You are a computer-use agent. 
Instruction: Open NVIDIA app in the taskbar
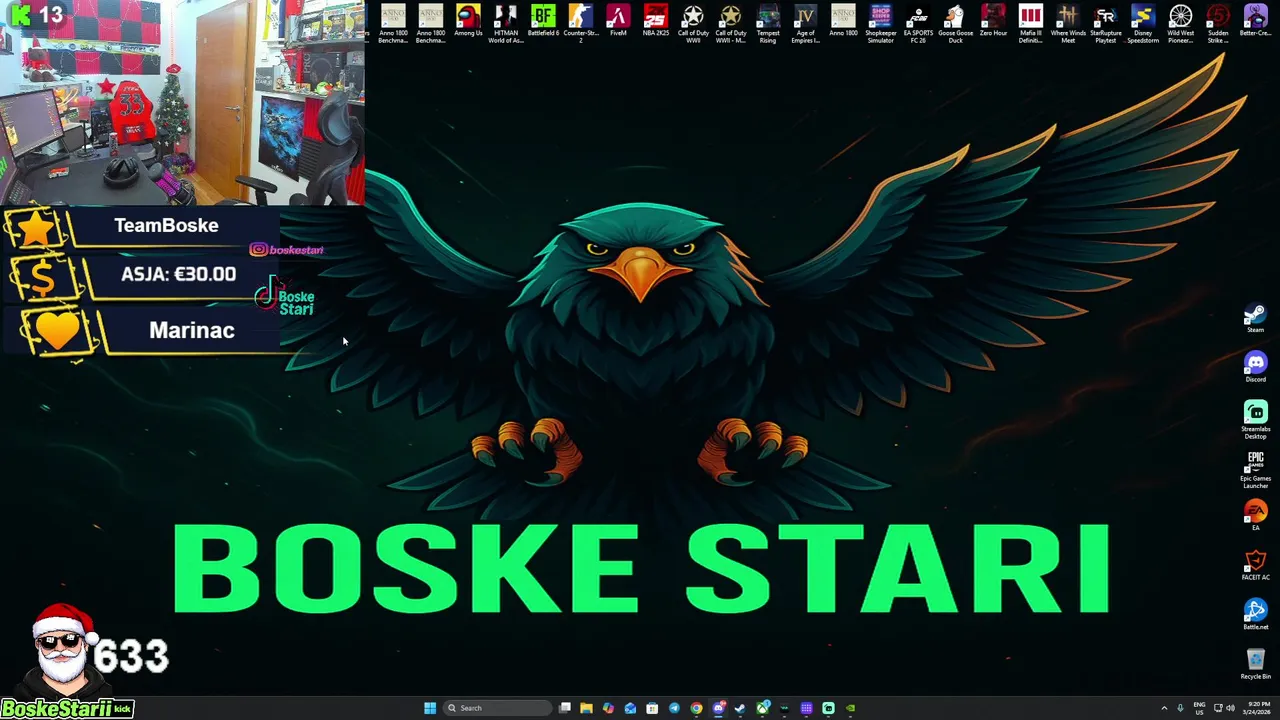coord(850,708)
